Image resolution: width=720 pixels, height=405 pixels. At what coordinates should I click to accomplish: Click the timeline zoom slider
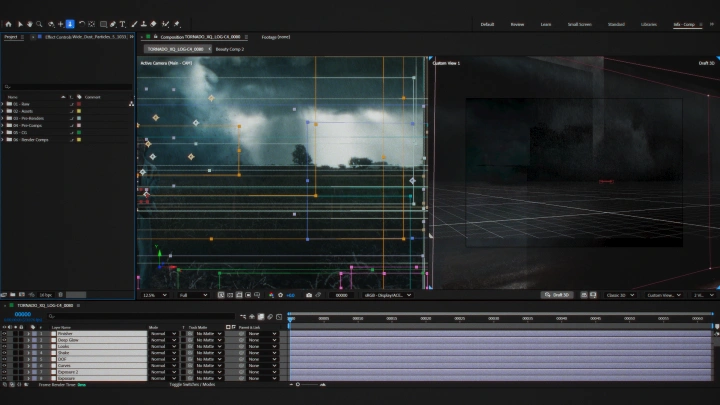pos(308,384)
